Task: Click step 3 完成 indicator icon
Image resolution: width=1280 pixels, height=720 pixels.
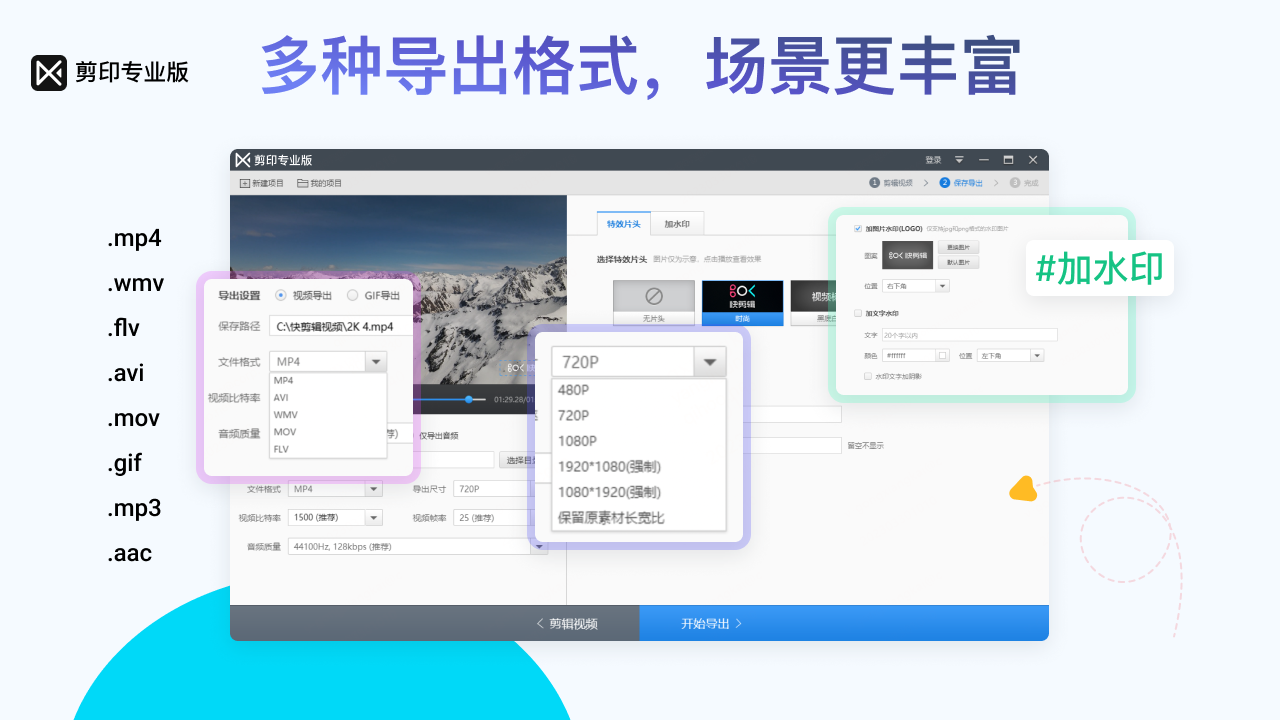Action: 1015,182
